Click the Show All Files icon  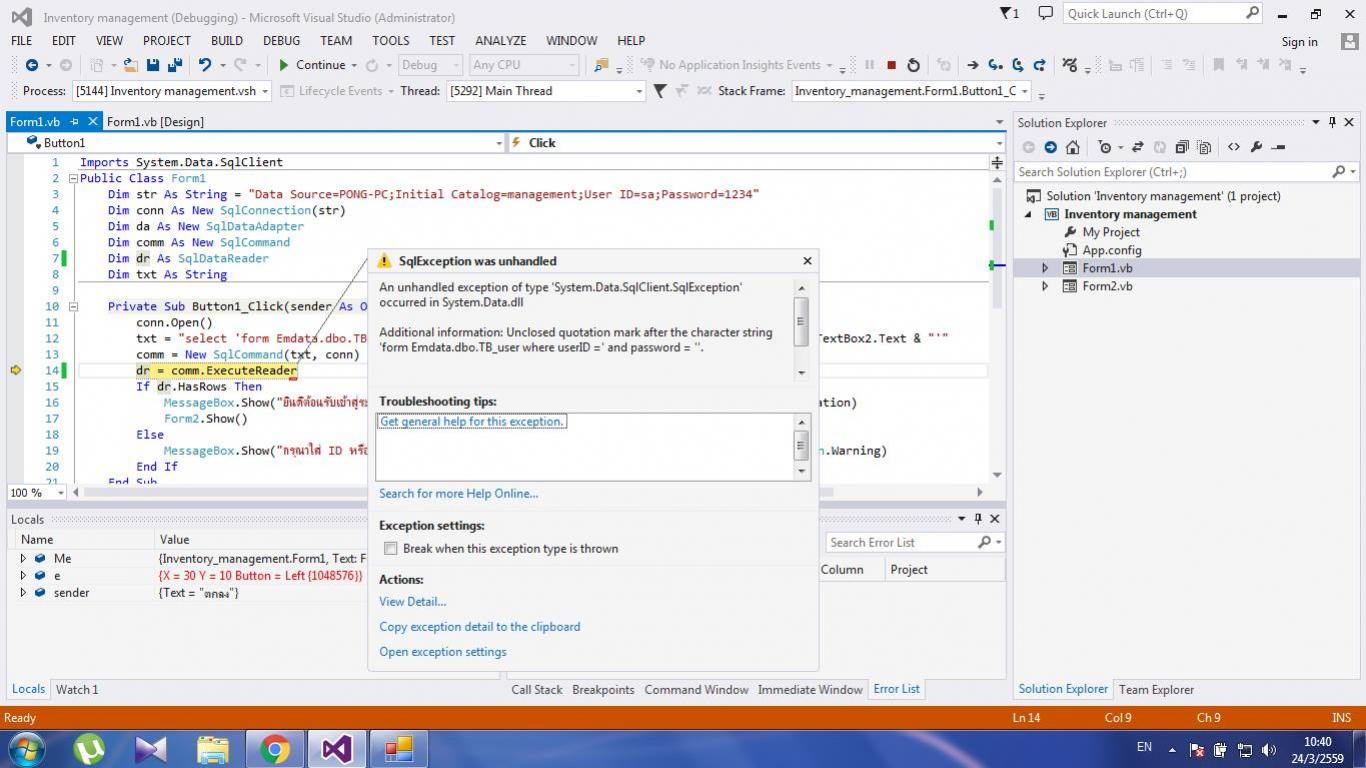click(x=1204, y=147)
